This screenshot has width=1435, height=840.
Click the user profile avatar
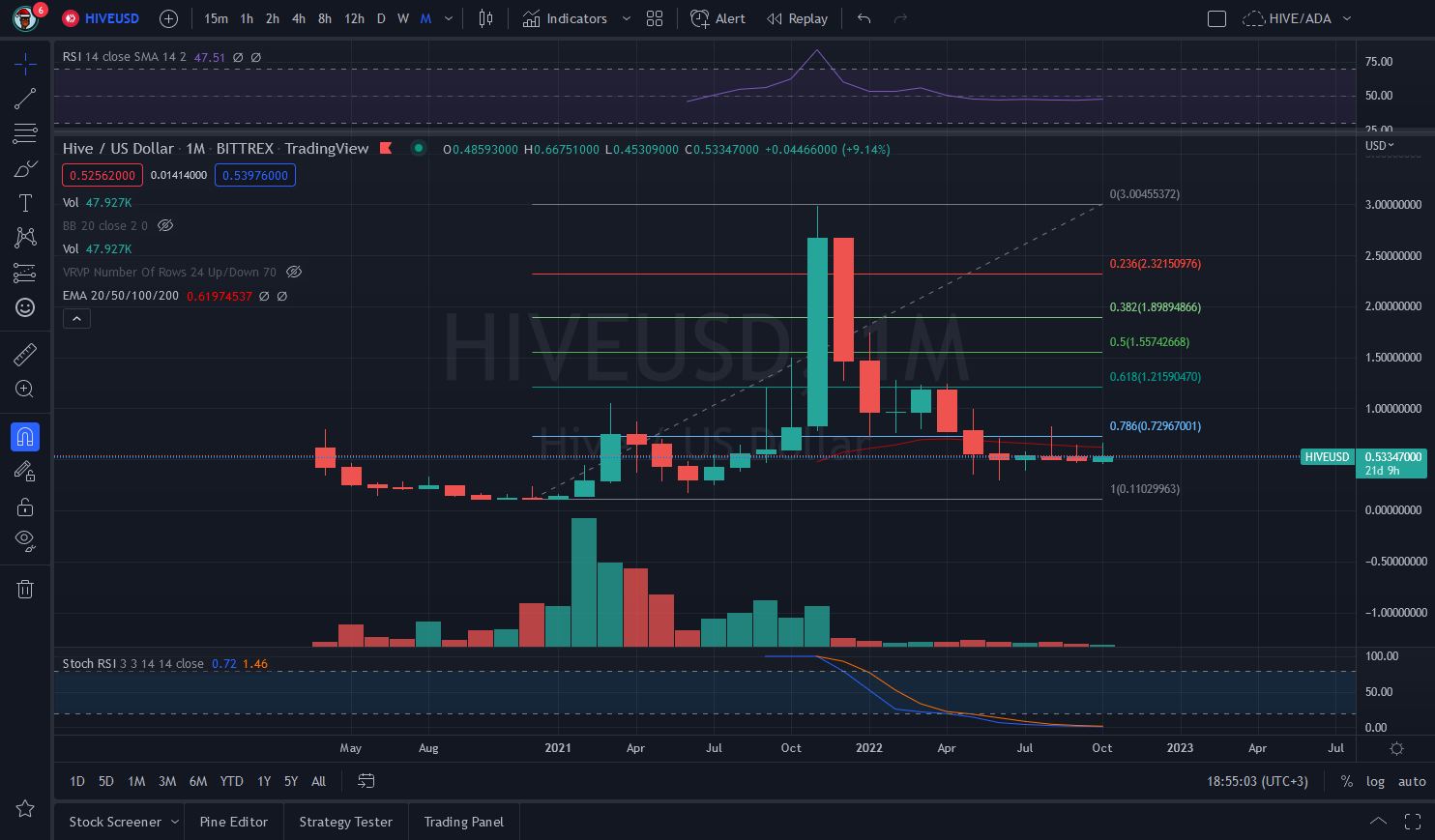[25, 18]
